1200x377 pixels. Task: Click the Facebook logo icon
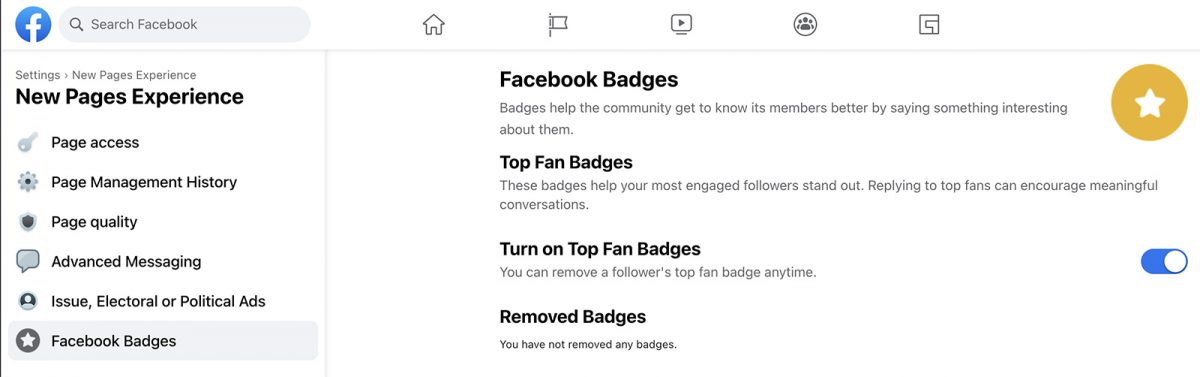[33, 24]
